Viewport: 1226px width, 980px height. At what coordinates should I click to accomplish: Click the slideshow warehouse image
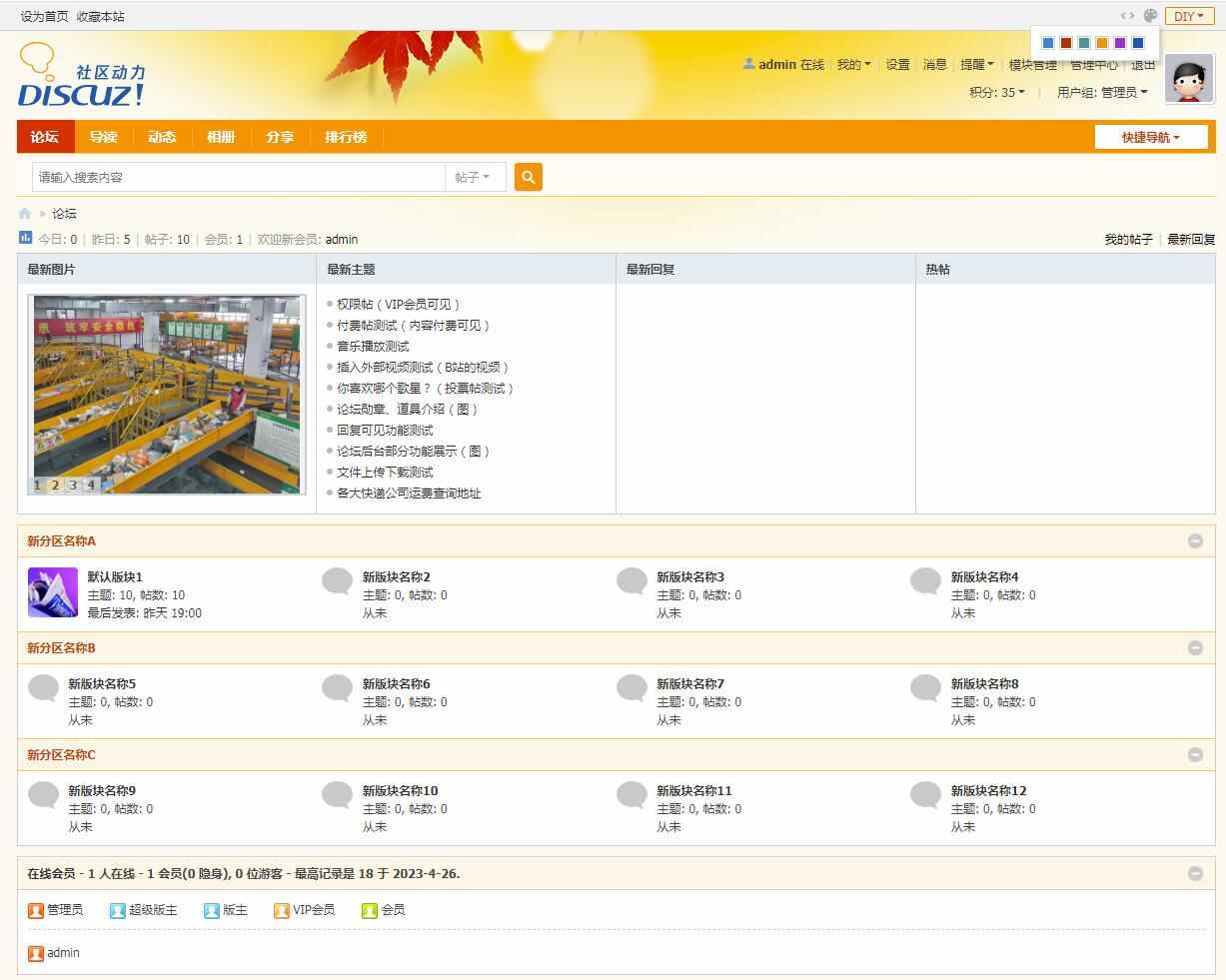167,394
